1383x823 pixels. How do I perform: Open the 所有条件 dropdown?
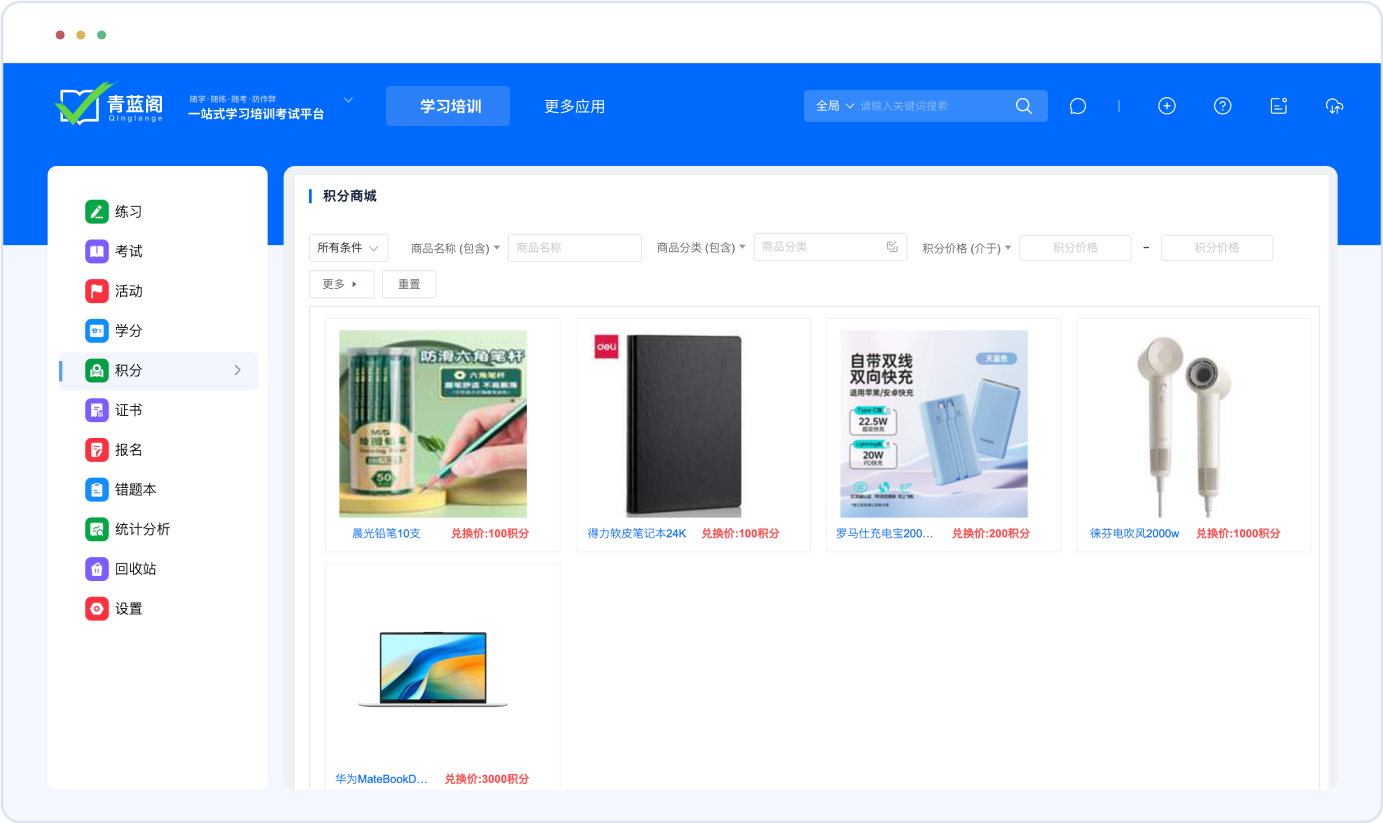pos(348,248)
